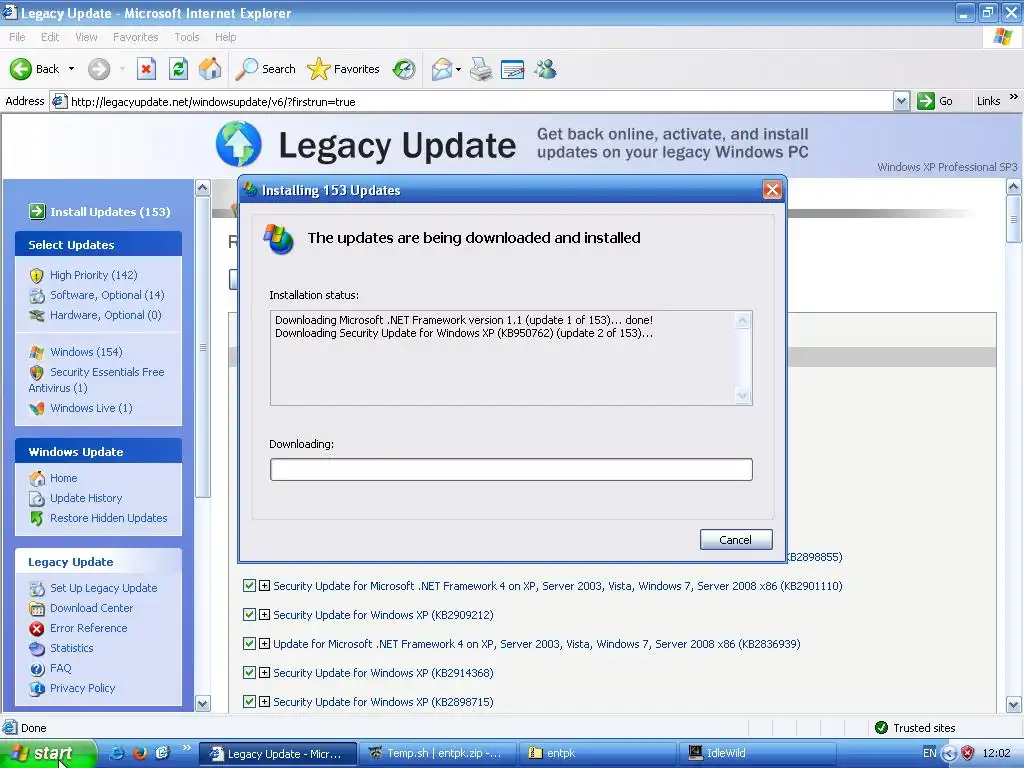Click status list scroll up arrow
Viewport: 1024px width, 768px height.
pos(743,320)
